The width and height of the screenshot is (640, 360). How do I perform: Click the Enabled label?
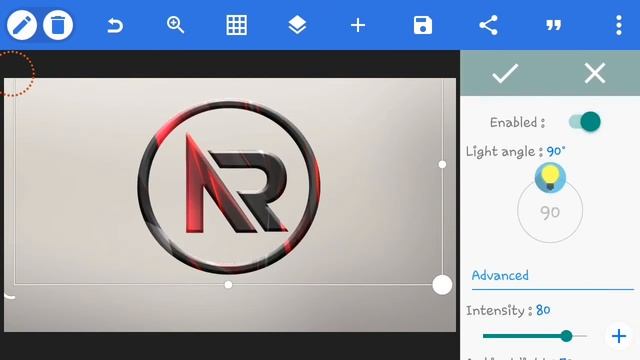pyautogui.click(x=517, y=122)
